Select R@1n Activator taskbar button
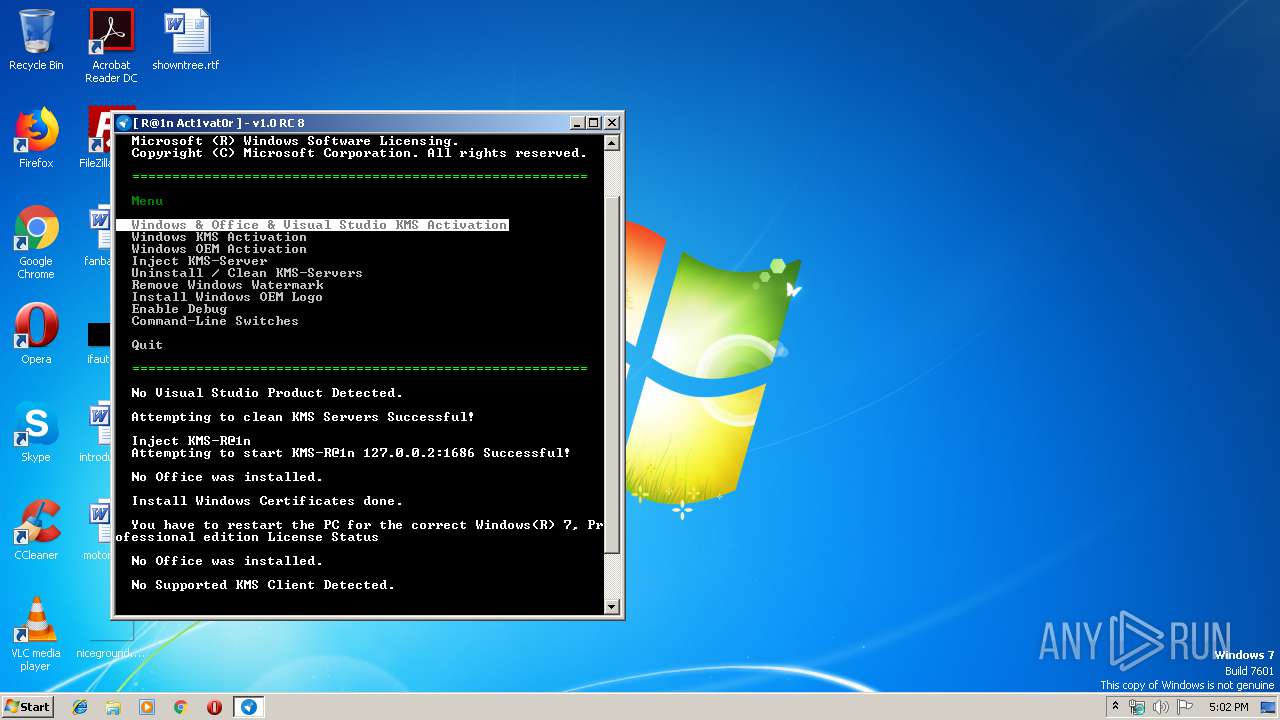1280x720 pixels. click(x=249, y=707)
